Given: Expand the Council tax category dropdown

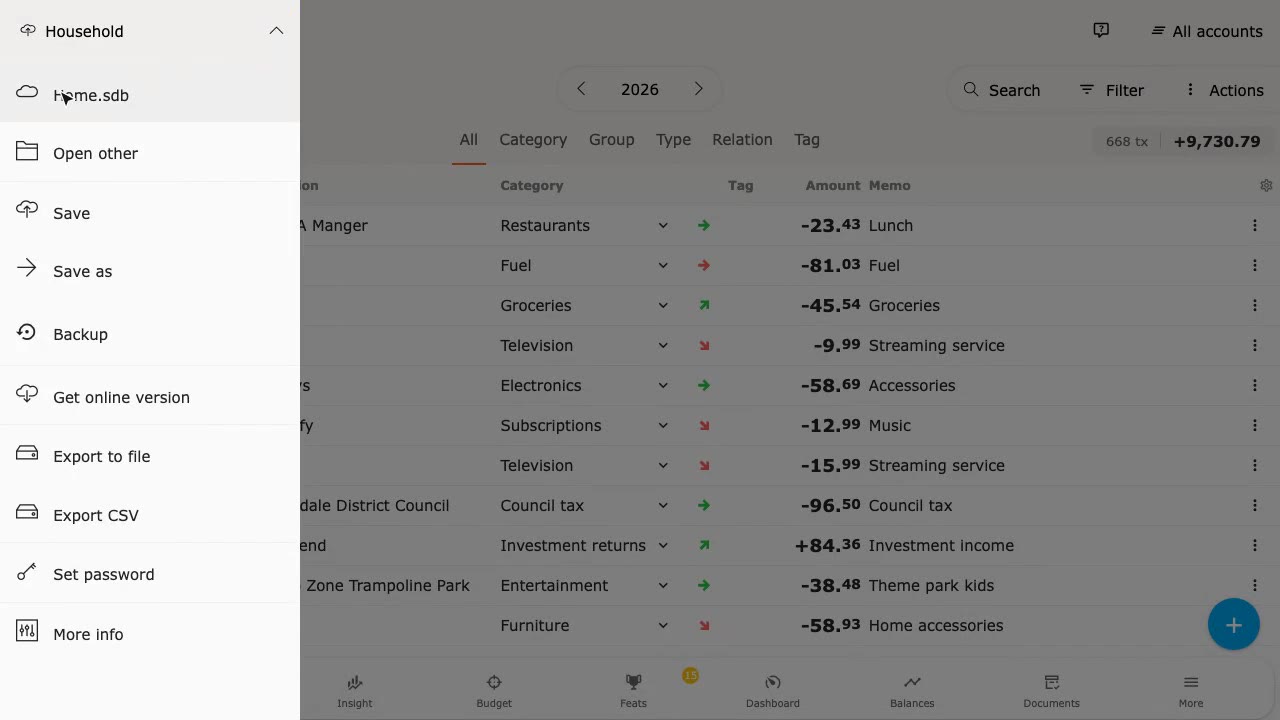Looking at the screenshot, I should pos(662,505).
